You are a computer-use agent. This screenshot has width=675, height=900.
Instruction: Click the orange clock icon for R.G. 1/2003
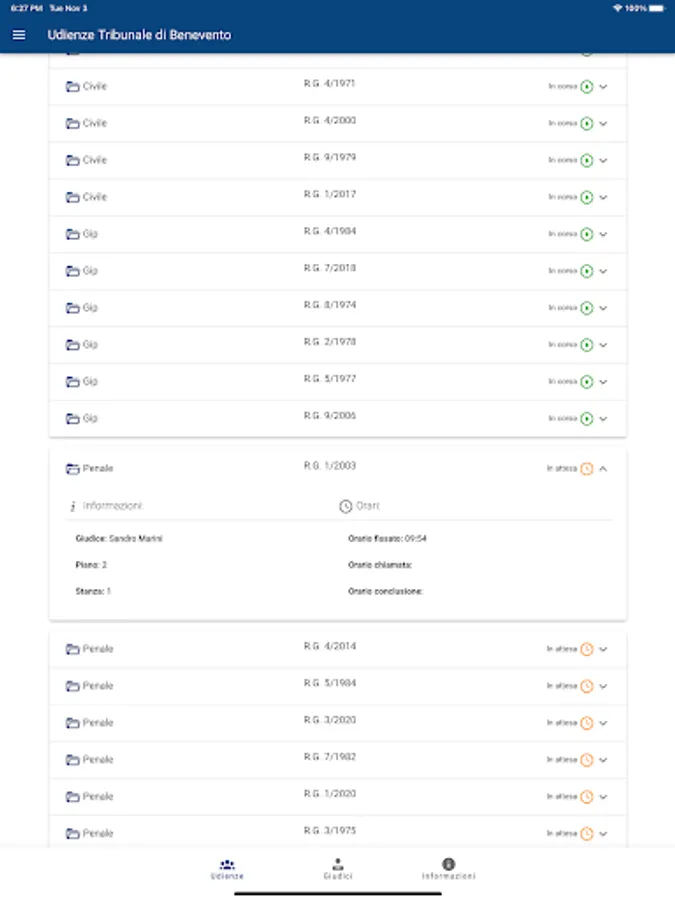coord(587,468)
